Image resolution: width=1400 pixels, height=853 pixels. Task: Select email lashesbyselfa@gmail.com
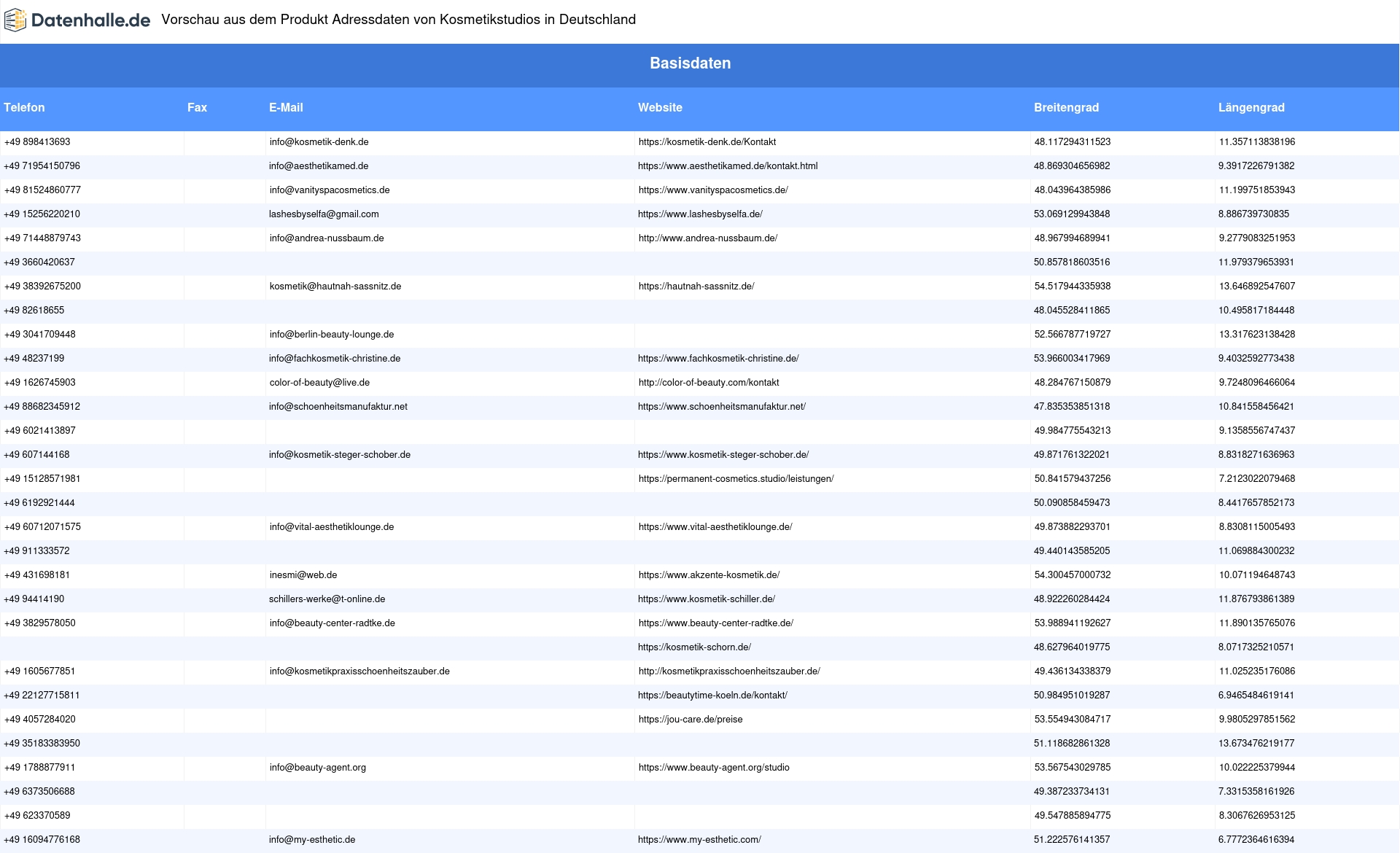(x=324, y=214)
